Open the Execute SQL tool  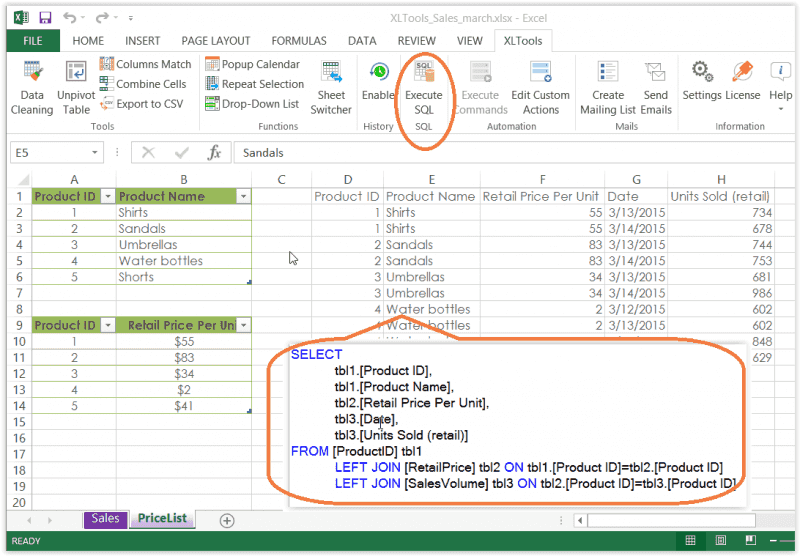tap(423, 88)
